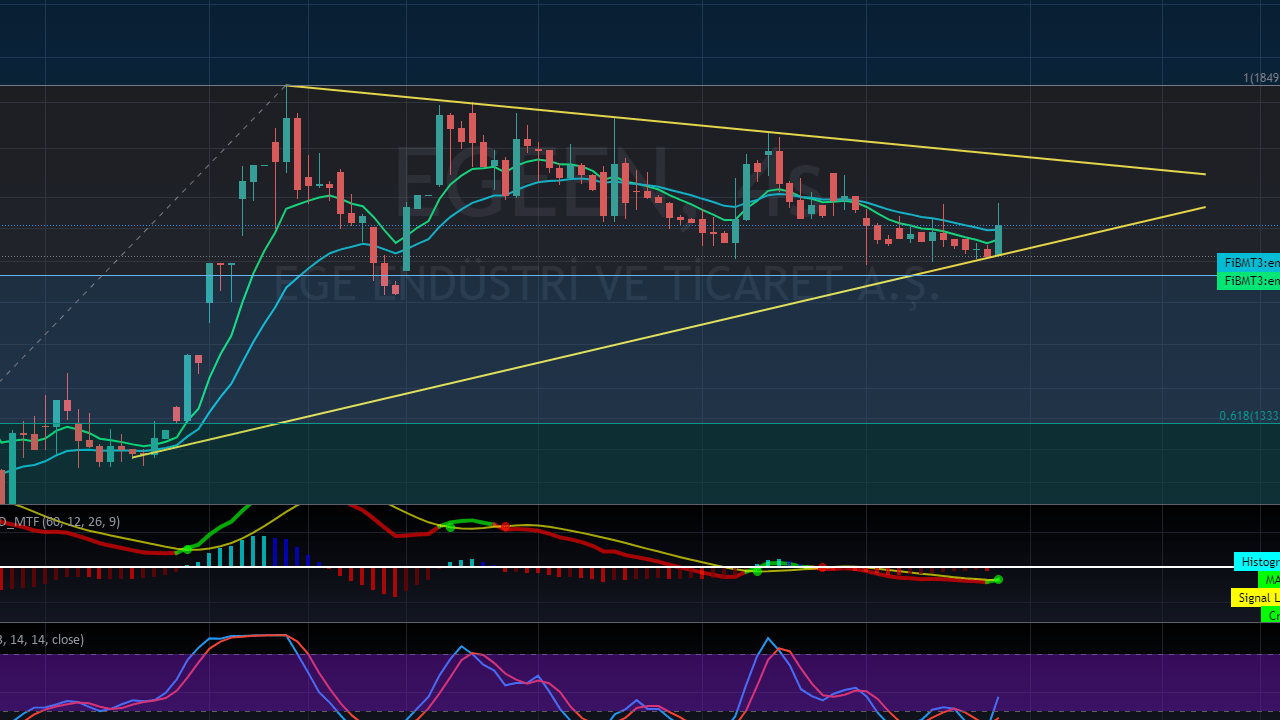The width and height of the screenshot is (1280, 720).
Task: Click the last green candle on the chart
Action: pos(998,238)
